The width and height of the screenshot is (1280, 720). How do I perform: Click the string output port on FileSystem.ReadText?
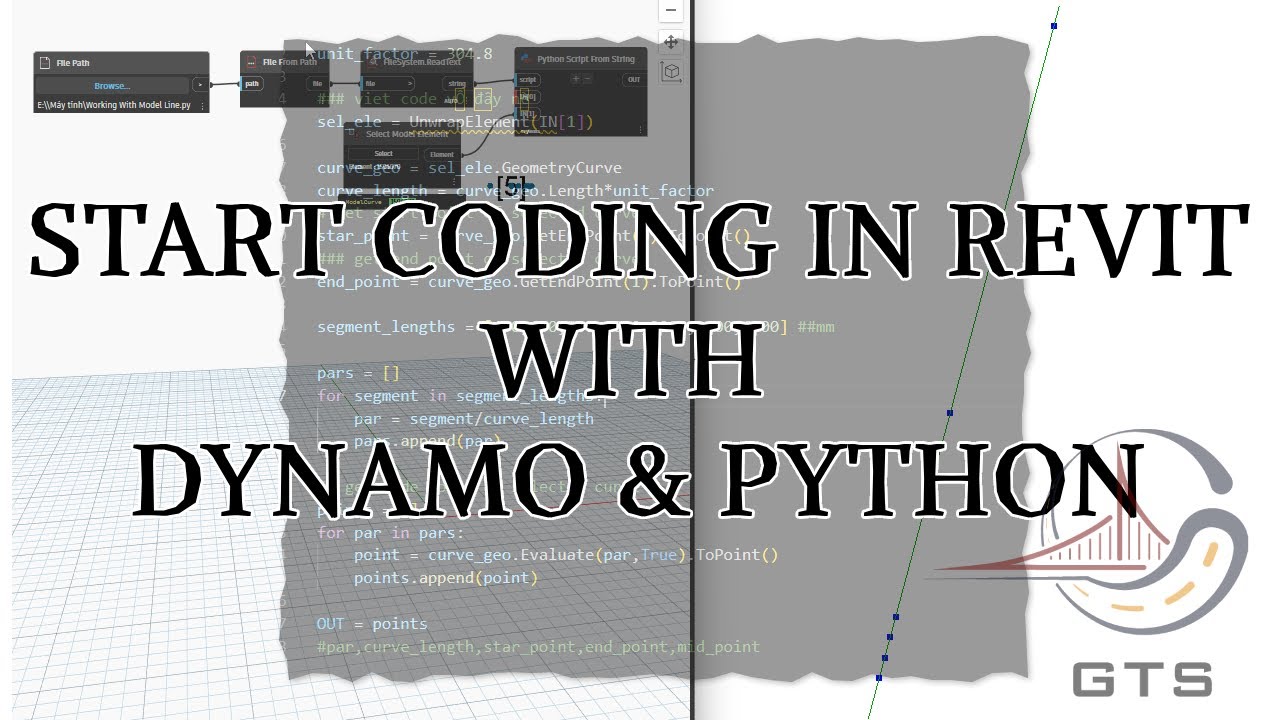tap(457, 84)
